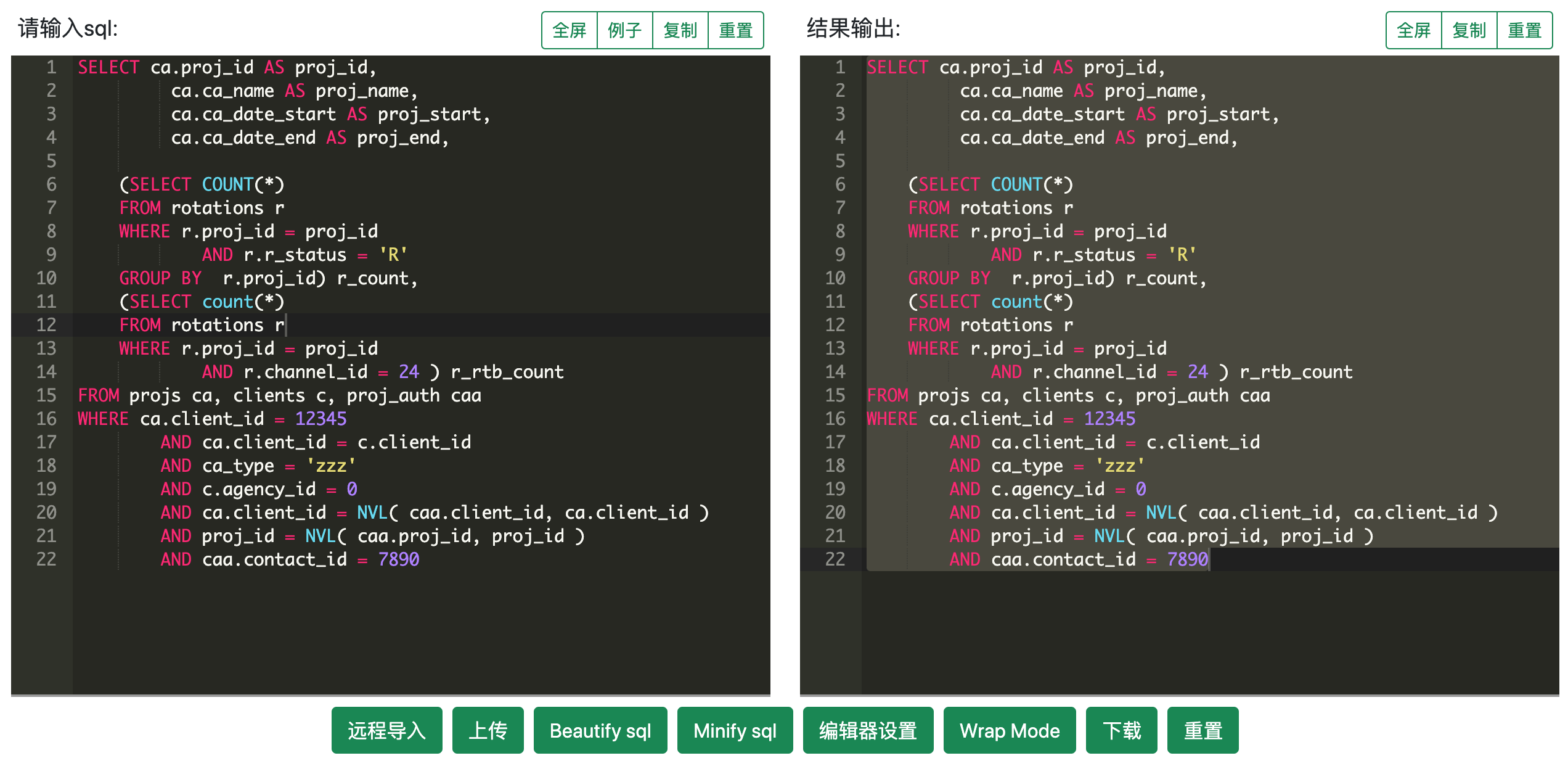Click the 下载 download button

pyautogui.click(x=1121, y=730)
